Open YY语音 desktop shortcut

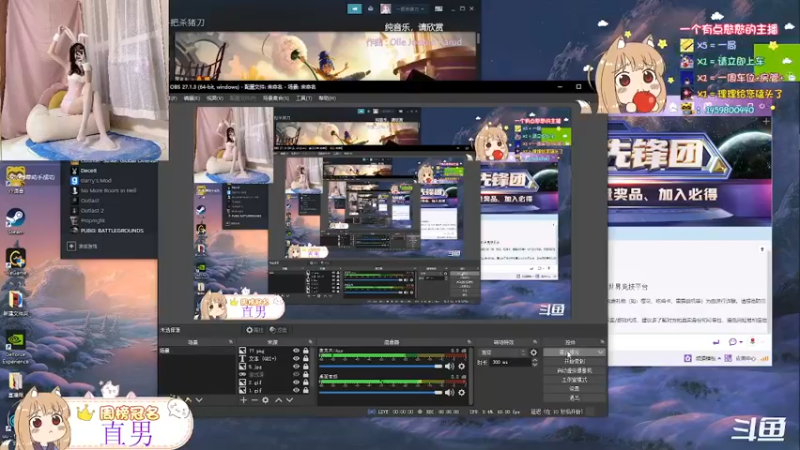click(x=15, y=180)
